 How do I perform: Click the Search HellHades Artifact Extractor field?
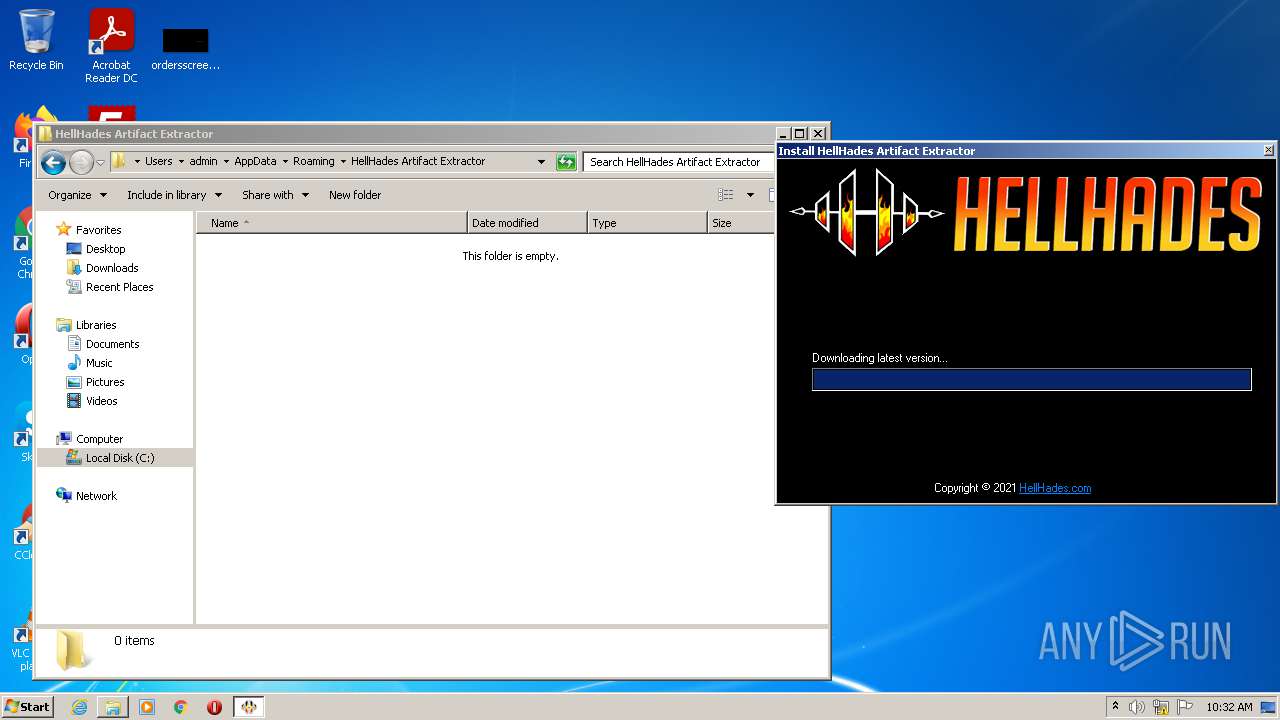coord(678,161)
